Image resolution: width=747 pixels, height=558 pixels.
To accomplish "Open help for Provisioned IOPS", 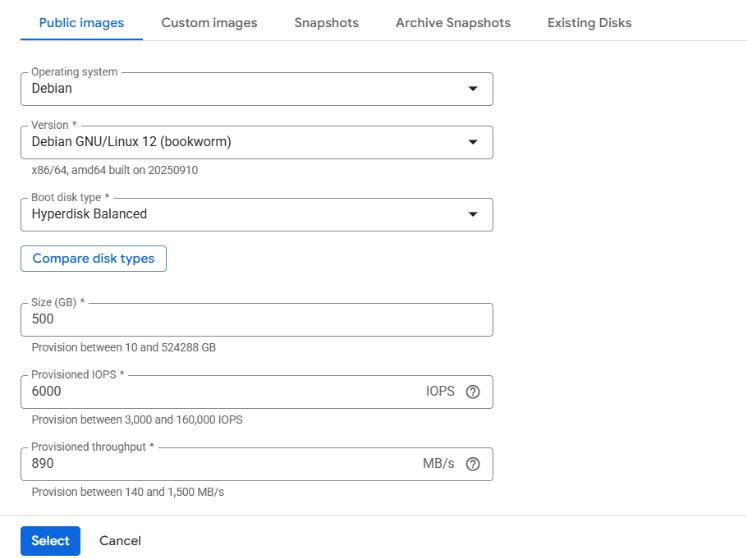I will 473,394.
